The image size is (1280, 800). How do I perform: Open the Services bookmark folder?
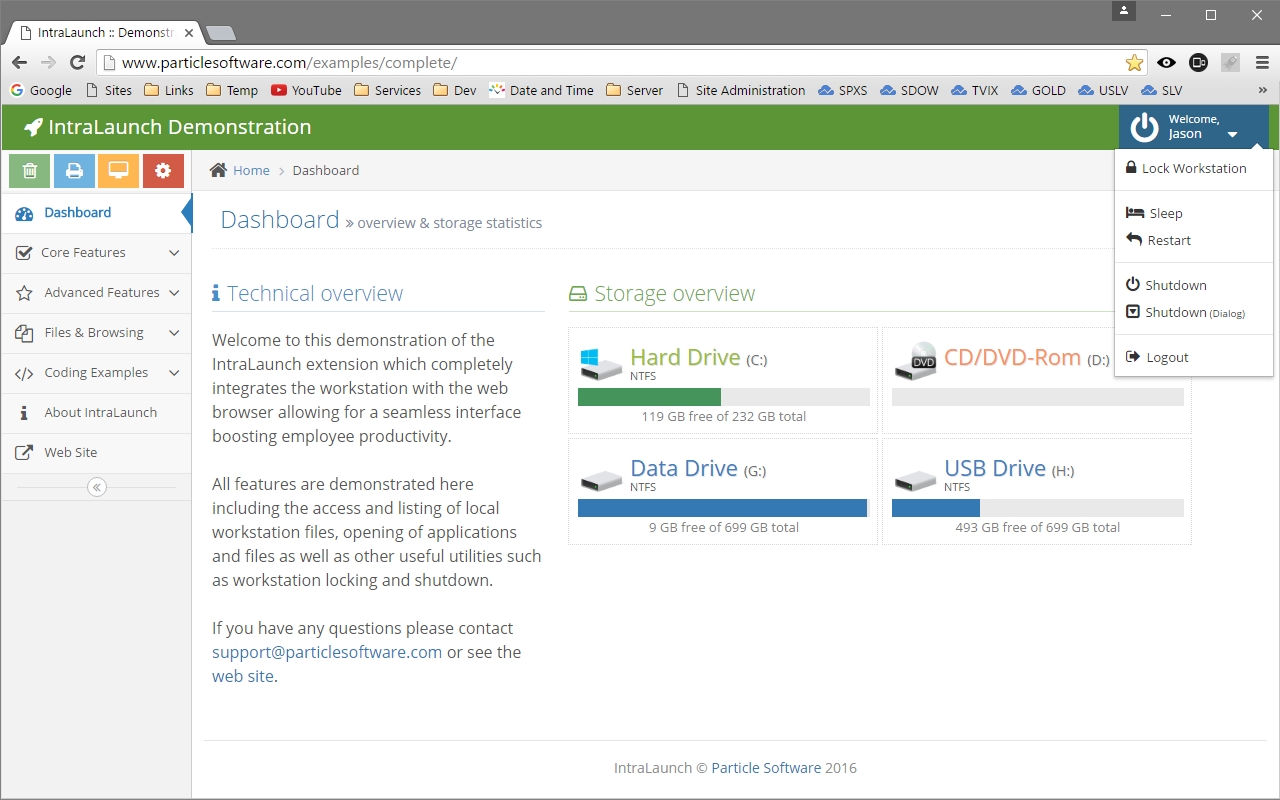(x=387, y=90)
